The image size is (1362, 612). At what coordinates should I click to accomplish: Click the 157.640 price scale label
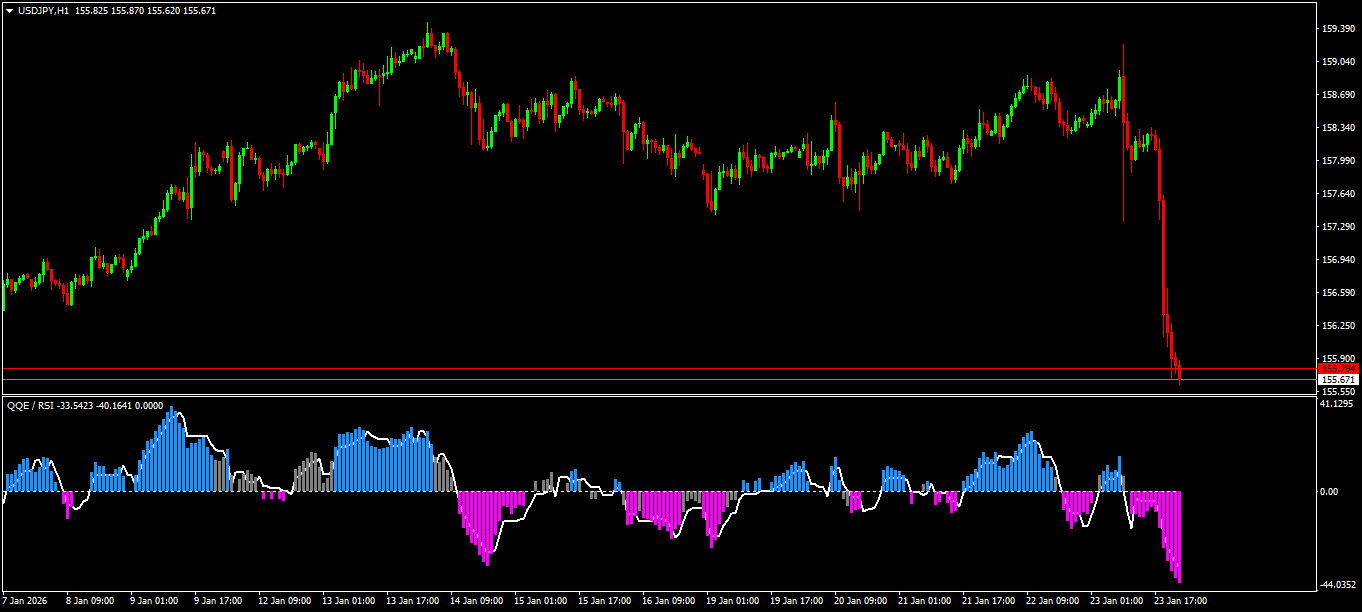(1338, 194)
